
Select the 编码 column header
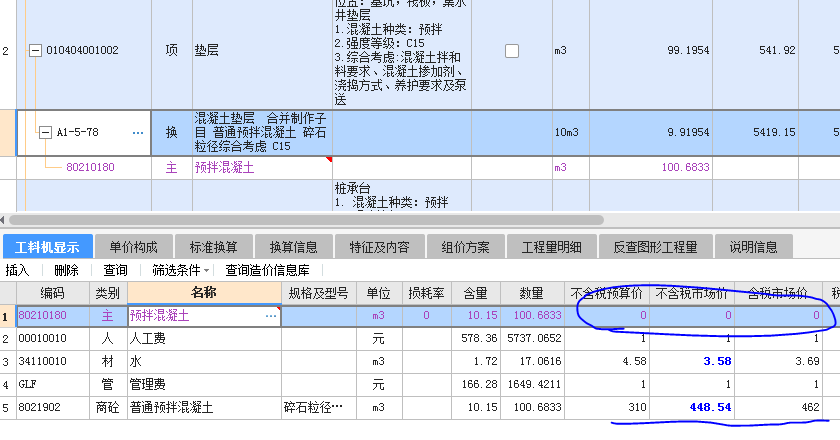point(52,293)
